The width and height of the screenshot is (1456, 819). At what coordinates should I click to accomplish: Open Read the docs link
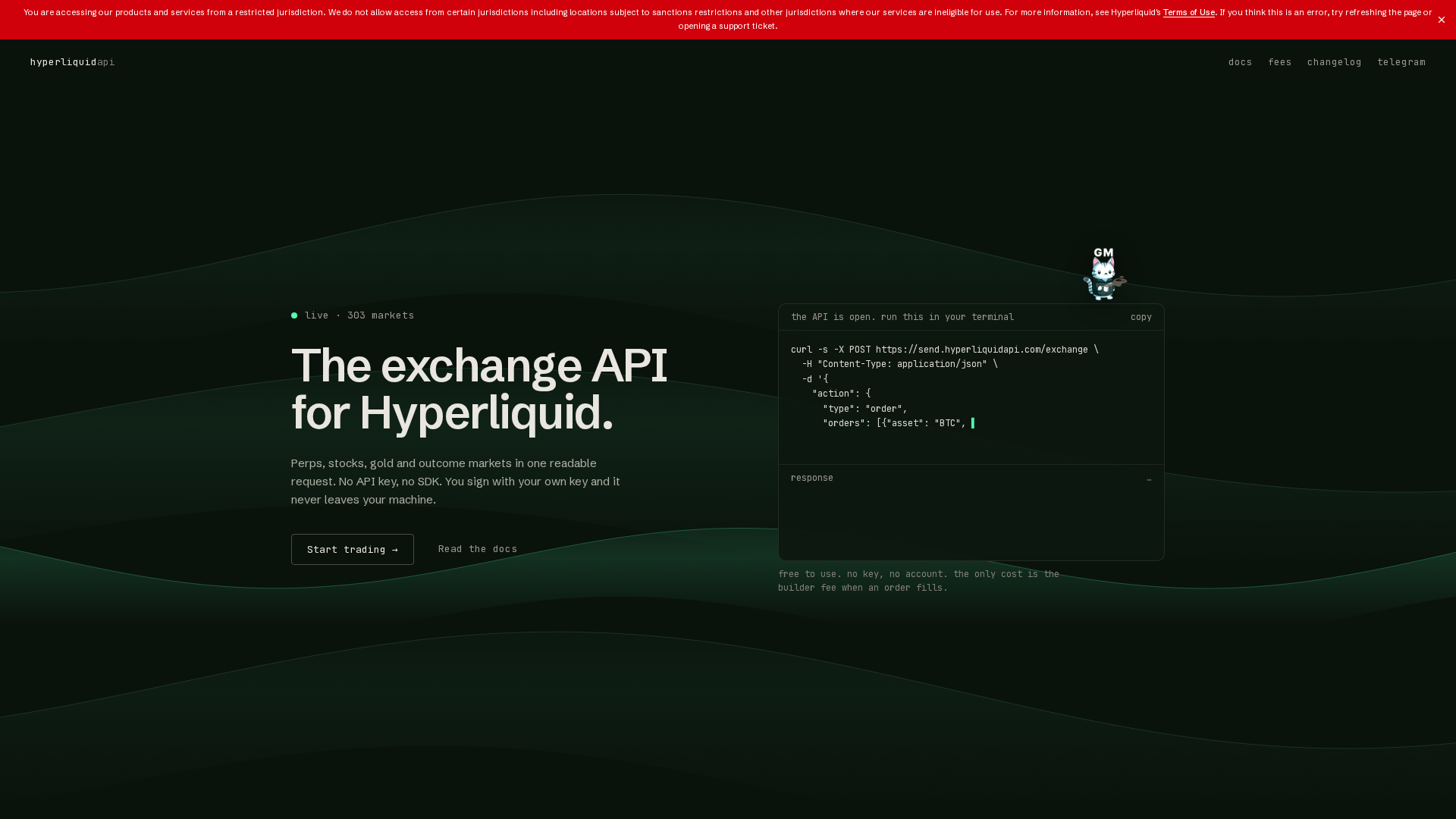click(477, 549)
